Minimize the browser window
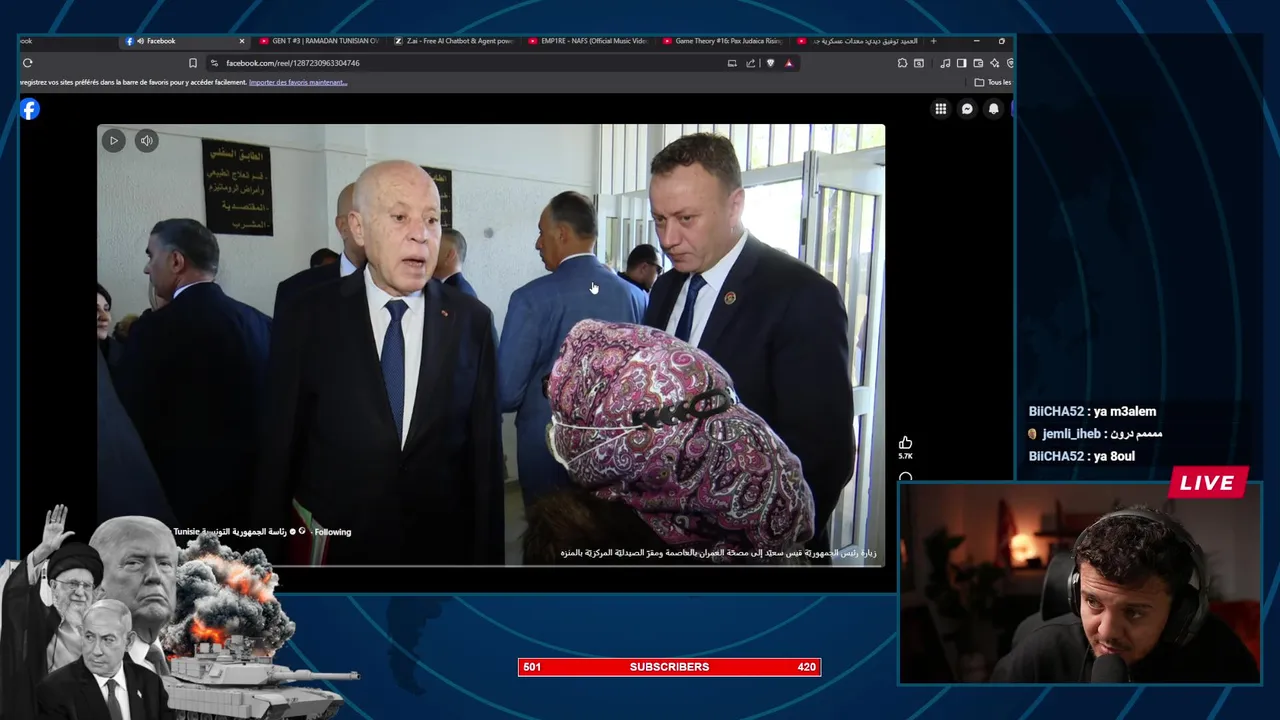The image size is (1280, 720). 976,41
